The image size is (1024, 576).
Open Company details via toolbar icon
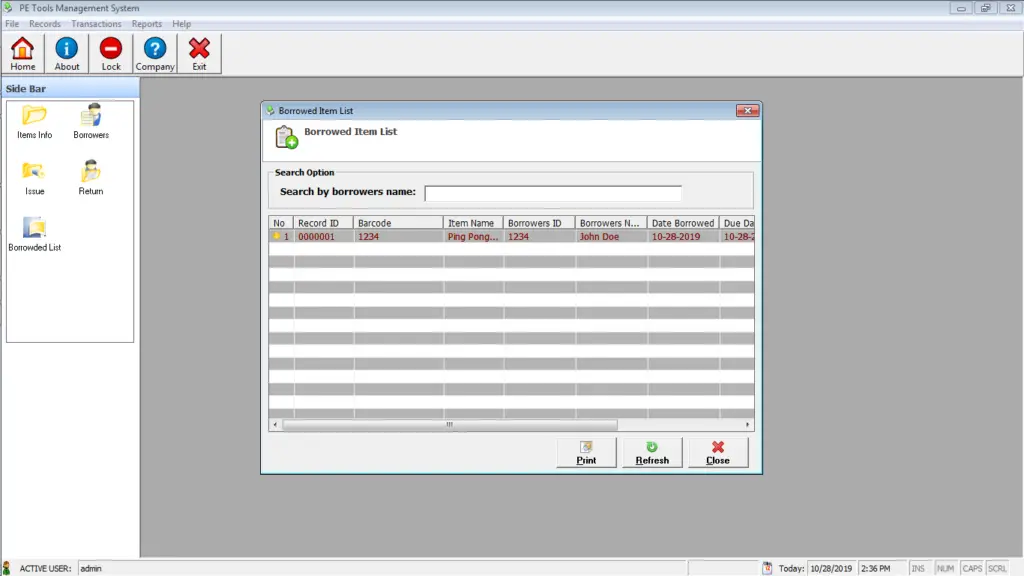[x=155, y=52]
